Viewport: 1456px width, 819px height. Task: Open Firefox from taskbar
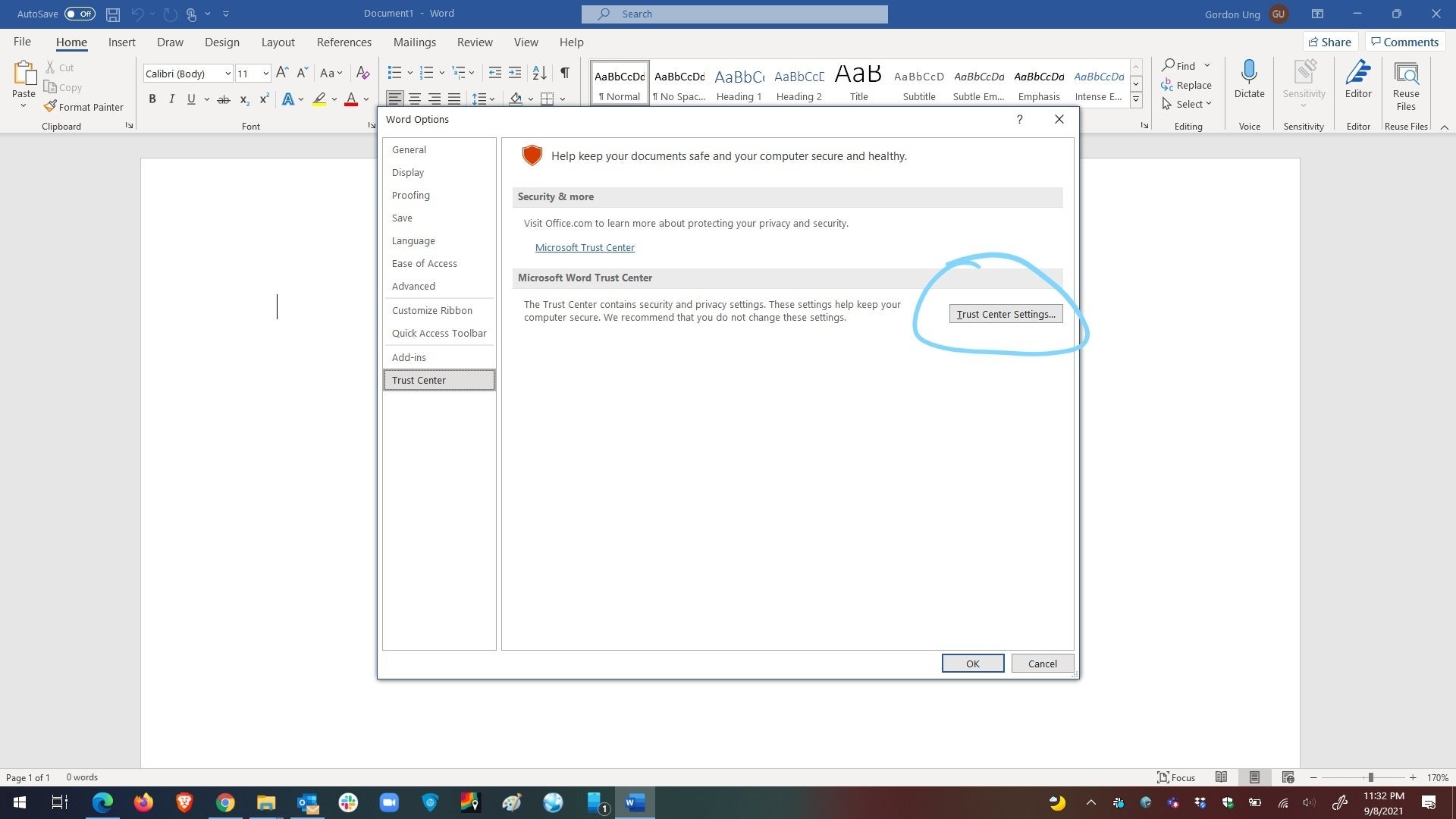(x=143, y=802)
